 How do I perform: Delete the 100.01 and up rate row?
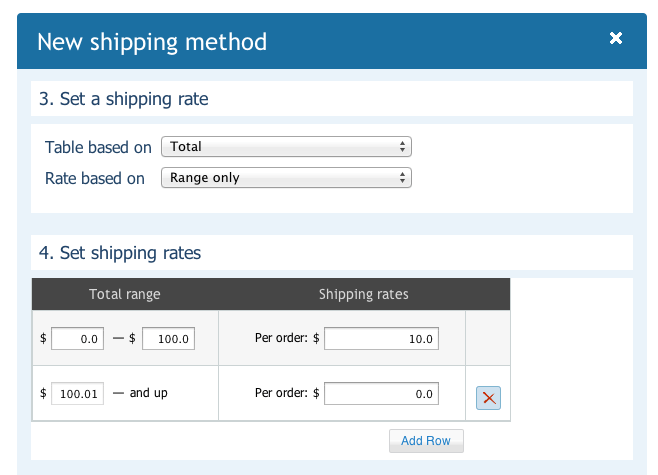click(488, 398)
